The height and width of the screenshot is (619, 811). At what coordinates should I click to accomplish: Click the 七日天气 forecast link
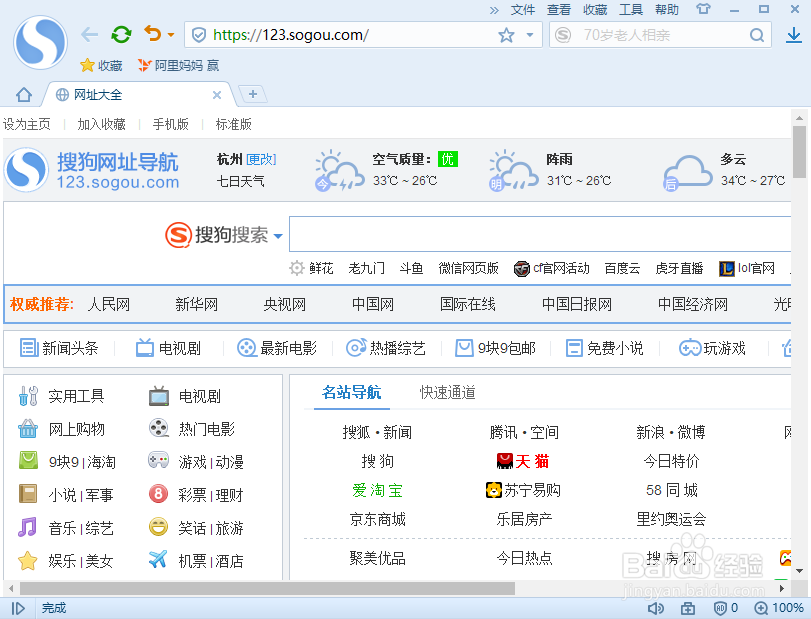(x=241, y=181)
